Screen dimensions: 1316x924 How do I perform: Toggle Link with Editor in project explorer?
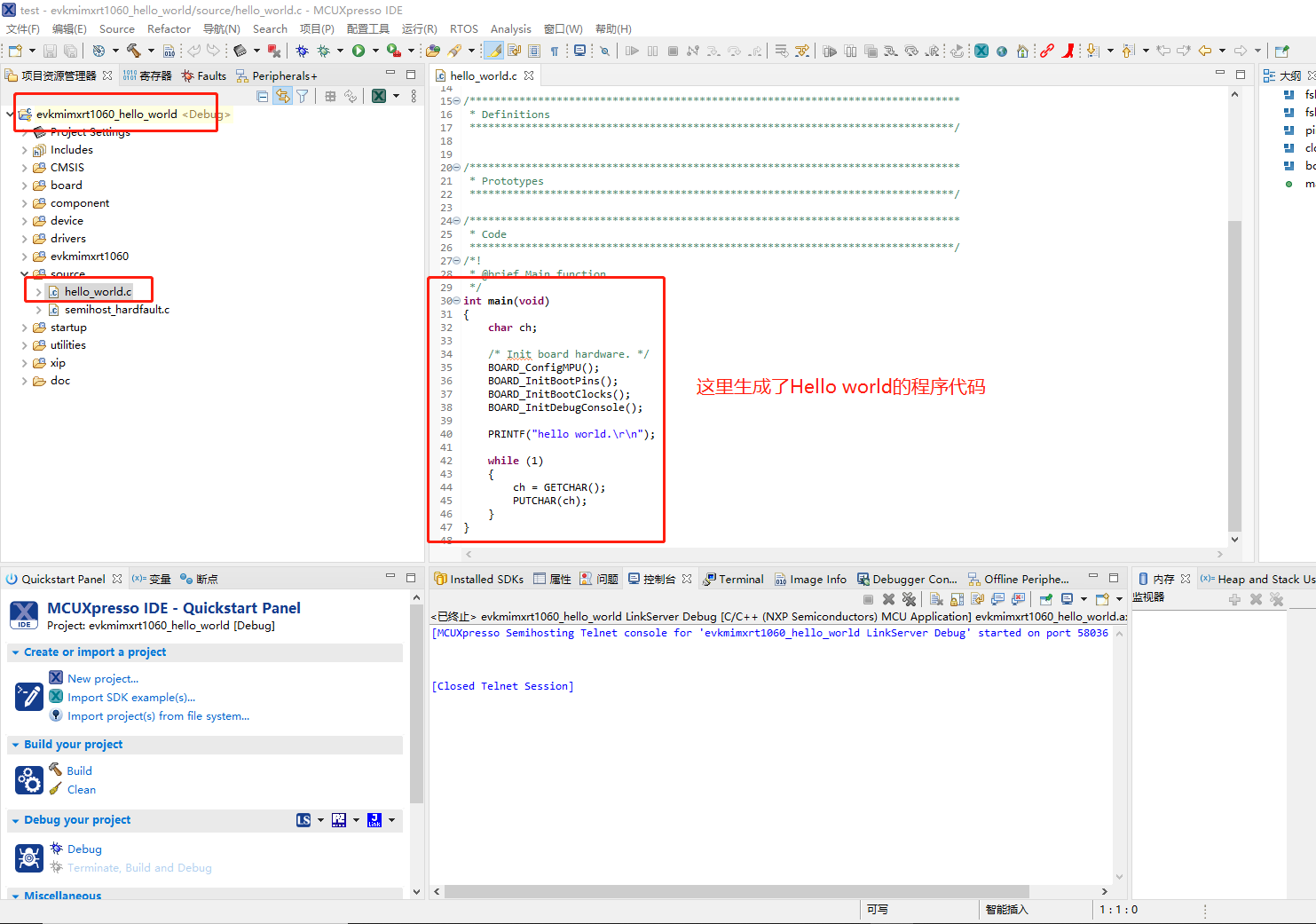click(x=282, y=96)
